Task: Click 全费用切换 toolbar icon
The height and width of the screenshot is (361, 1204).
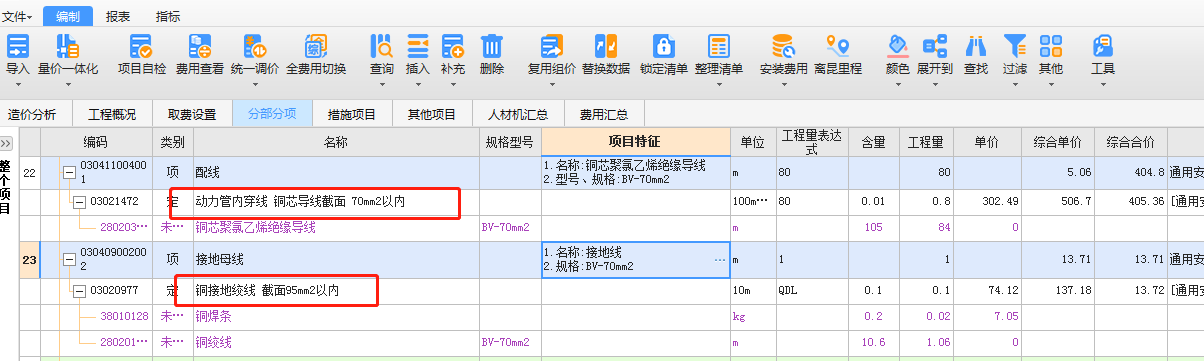Action: pos(316,55)
